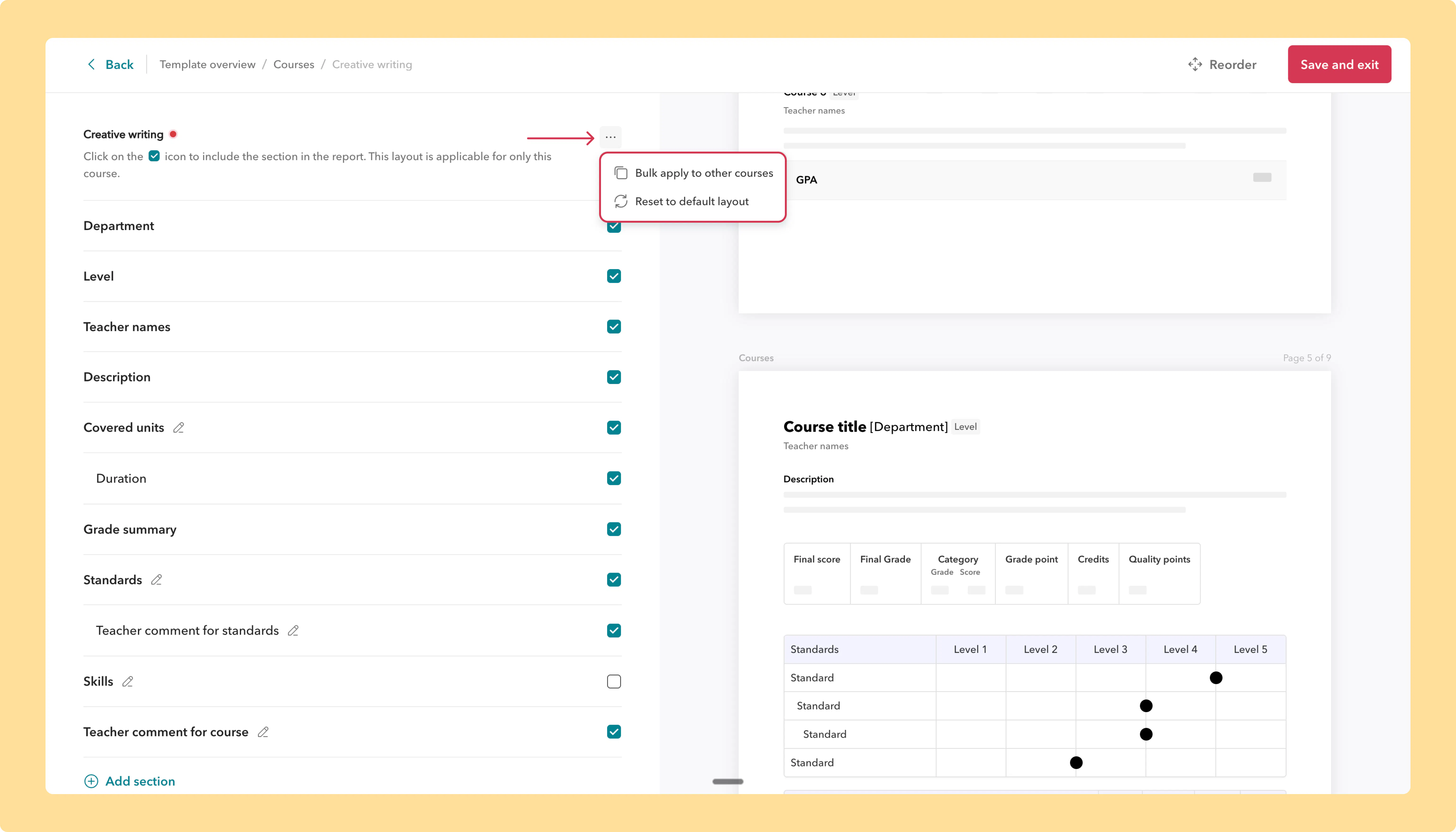
Task: Click the Quality points column header
Action: coord(1160,559)
